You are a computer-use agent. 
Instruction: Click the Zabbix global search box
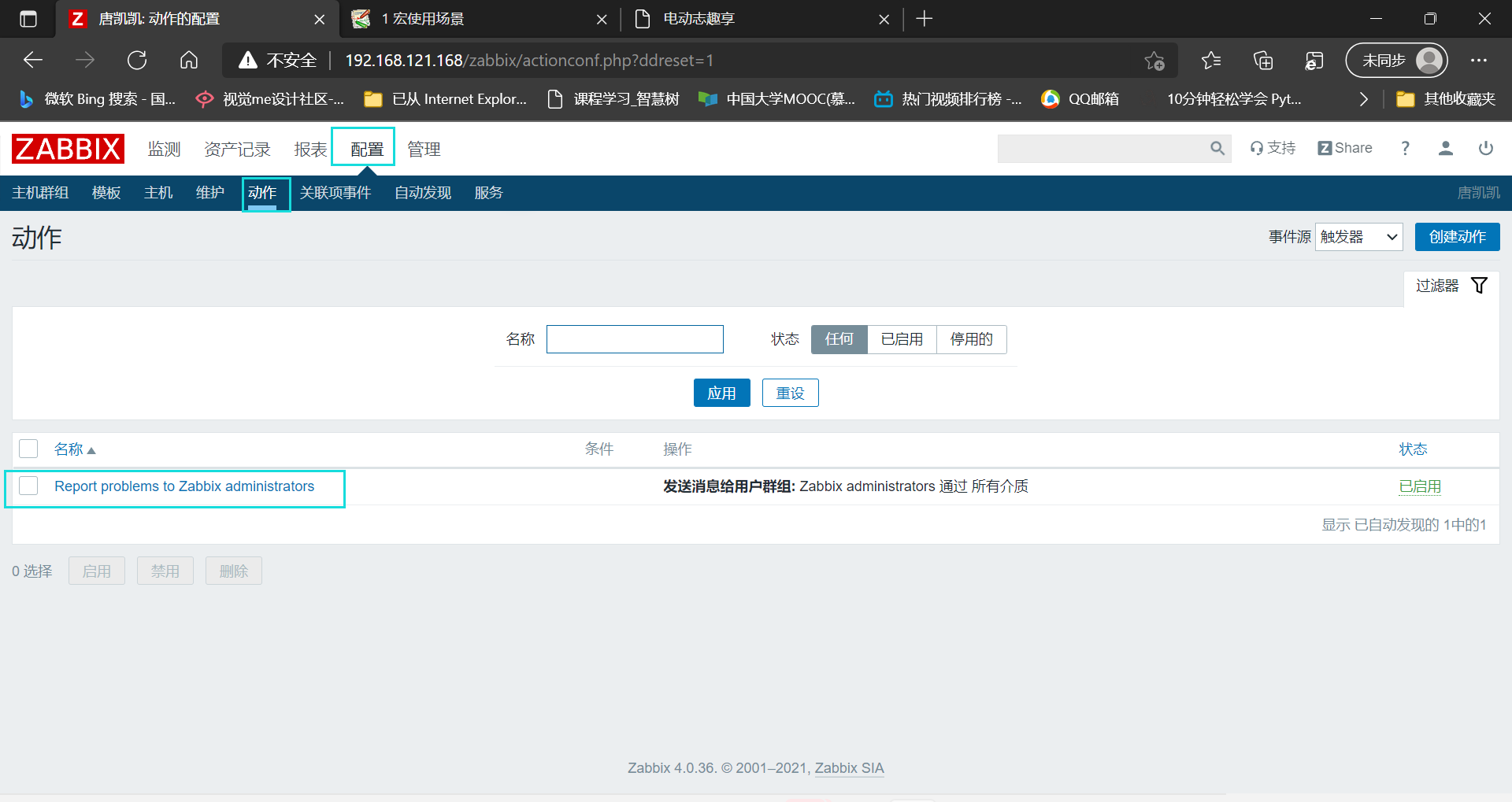[x=1102, y=148]
